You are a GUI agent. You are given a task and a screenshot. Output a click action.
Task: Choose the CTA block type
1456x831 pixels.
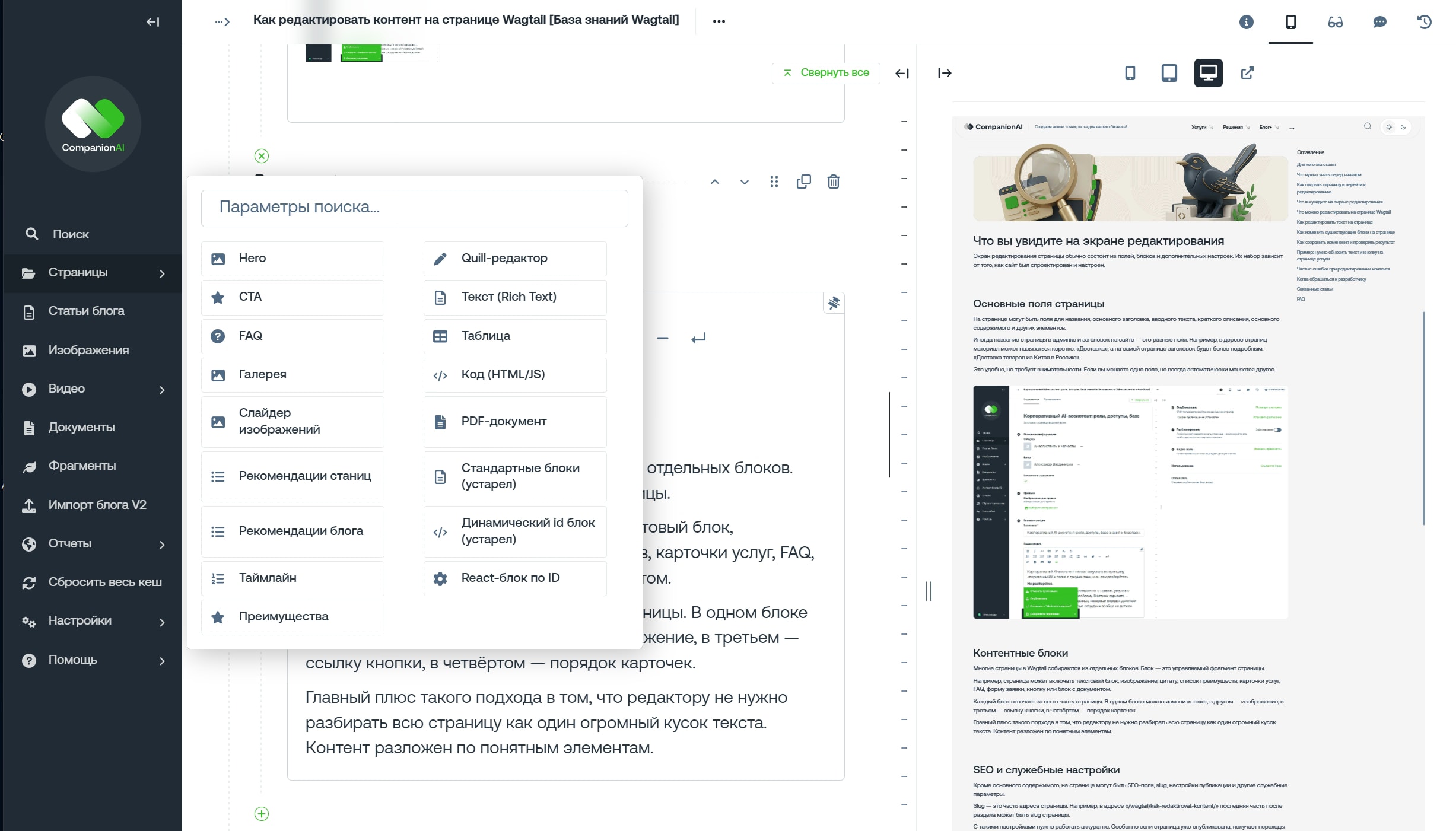[x=293, y=297]
